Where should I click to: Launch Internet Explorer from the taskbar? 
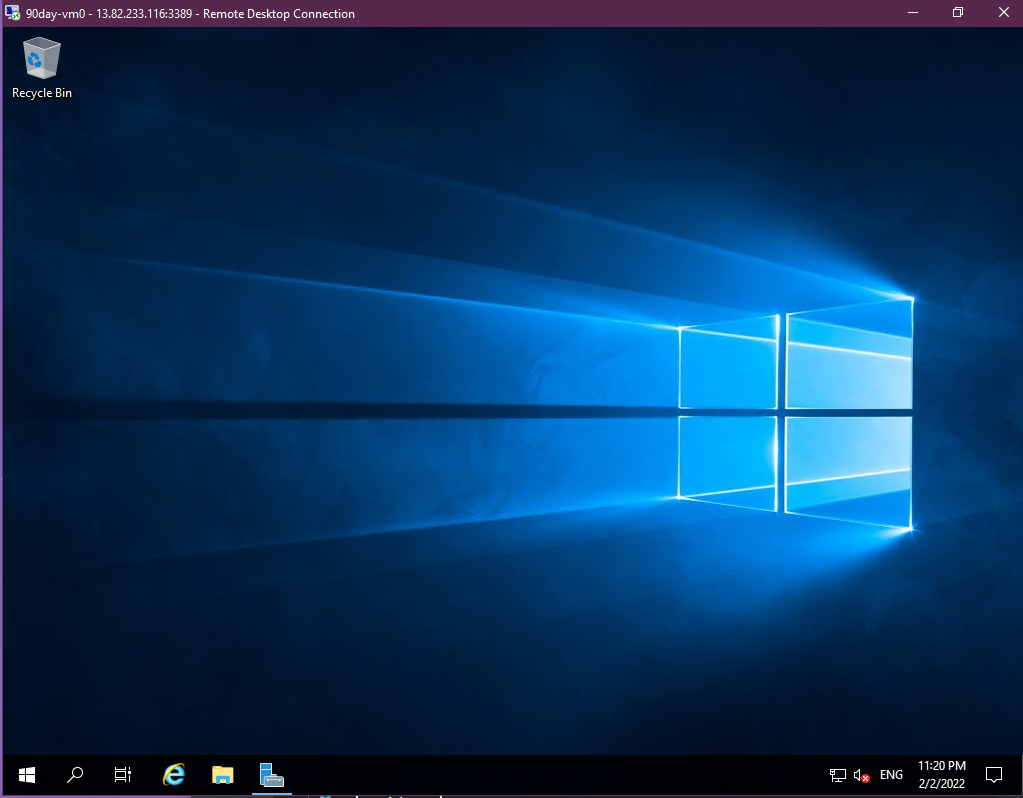(174, 775)
